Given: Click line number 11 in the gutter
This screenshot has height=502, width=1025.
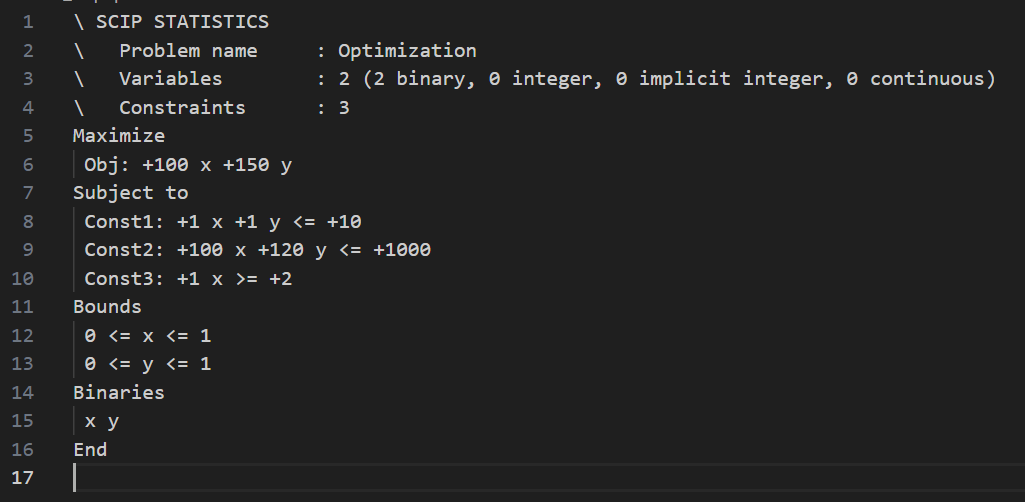Looking at the screenshot, I should [22, 307].
